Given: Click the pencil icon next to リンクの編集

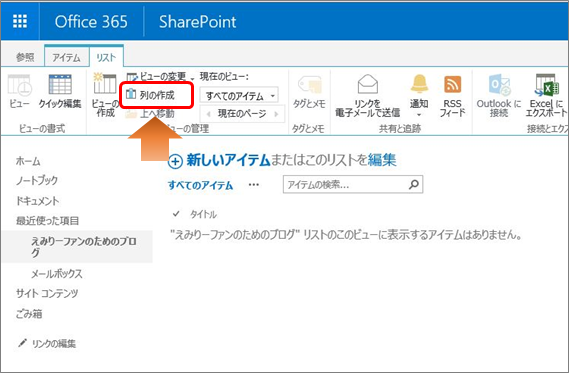Looking at the screenshot, I should [x=22, y=343].
